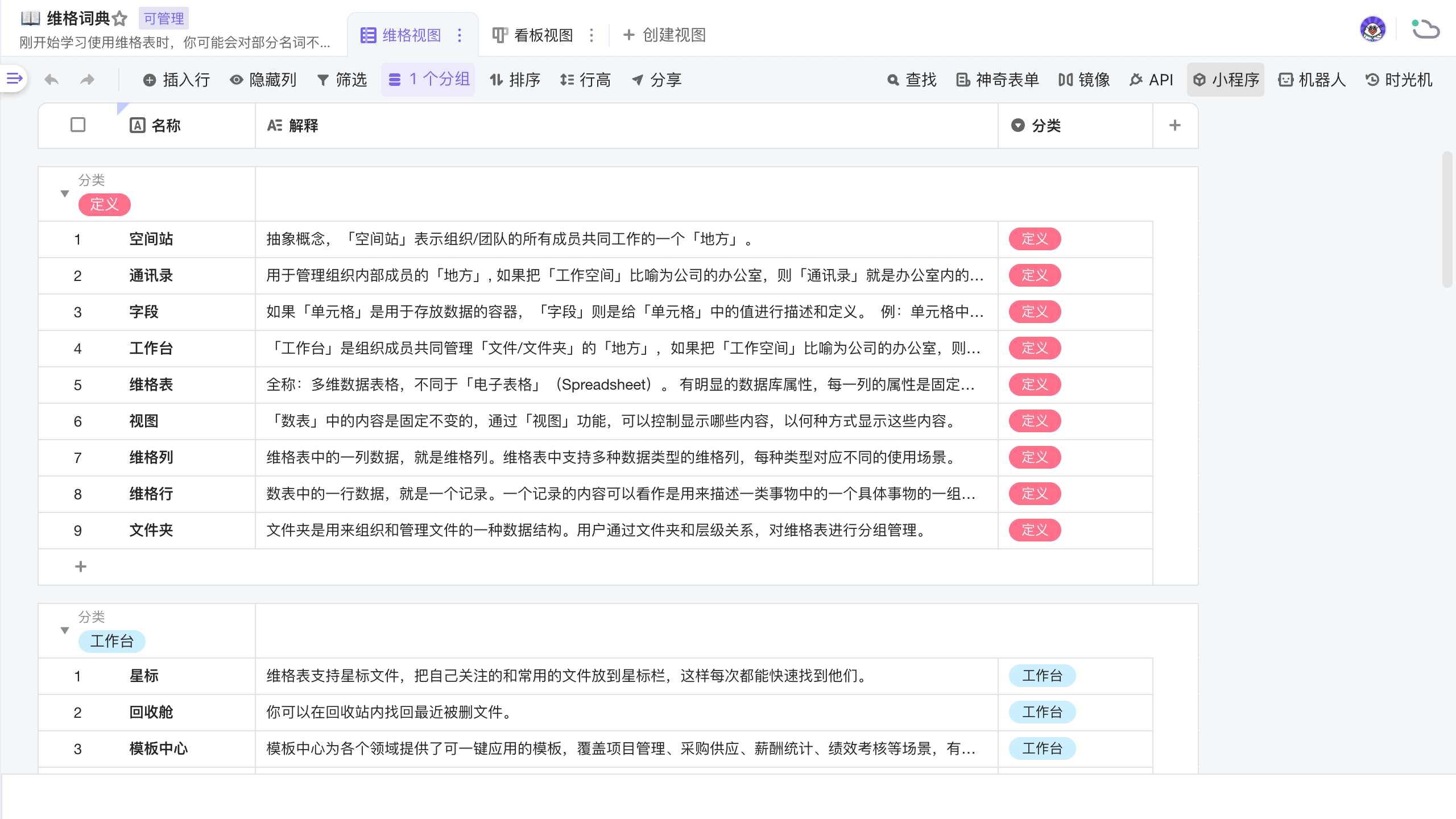
Task: Click the redo arrow icon
Action: (x=87, y=80)
